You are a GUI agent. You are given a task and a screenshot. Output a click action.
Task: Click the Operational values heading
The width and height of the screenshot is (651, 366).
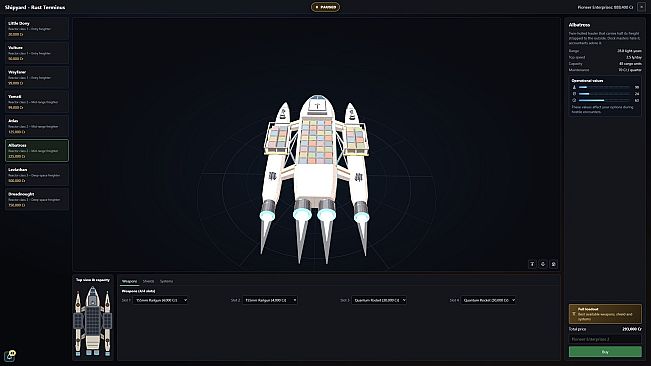pyautogui.click(x=587, y=81)
